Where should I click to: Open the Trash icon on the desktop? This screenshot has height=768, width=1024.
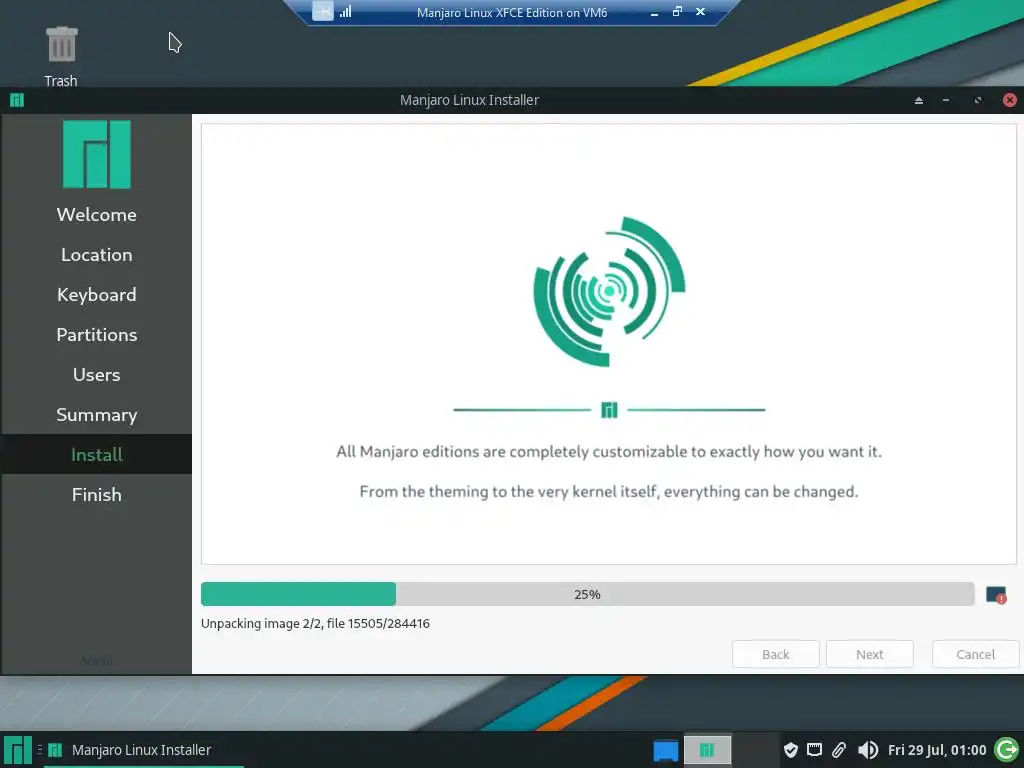61,44
